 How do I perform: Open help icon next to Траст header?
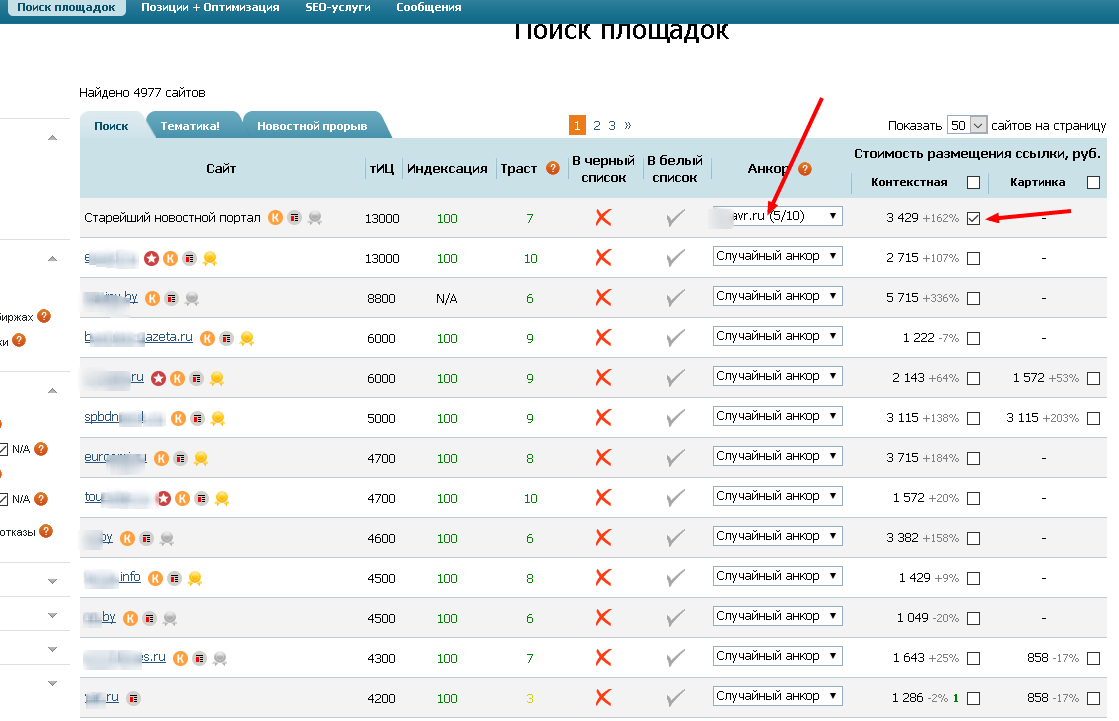click(x=553, y=169)
